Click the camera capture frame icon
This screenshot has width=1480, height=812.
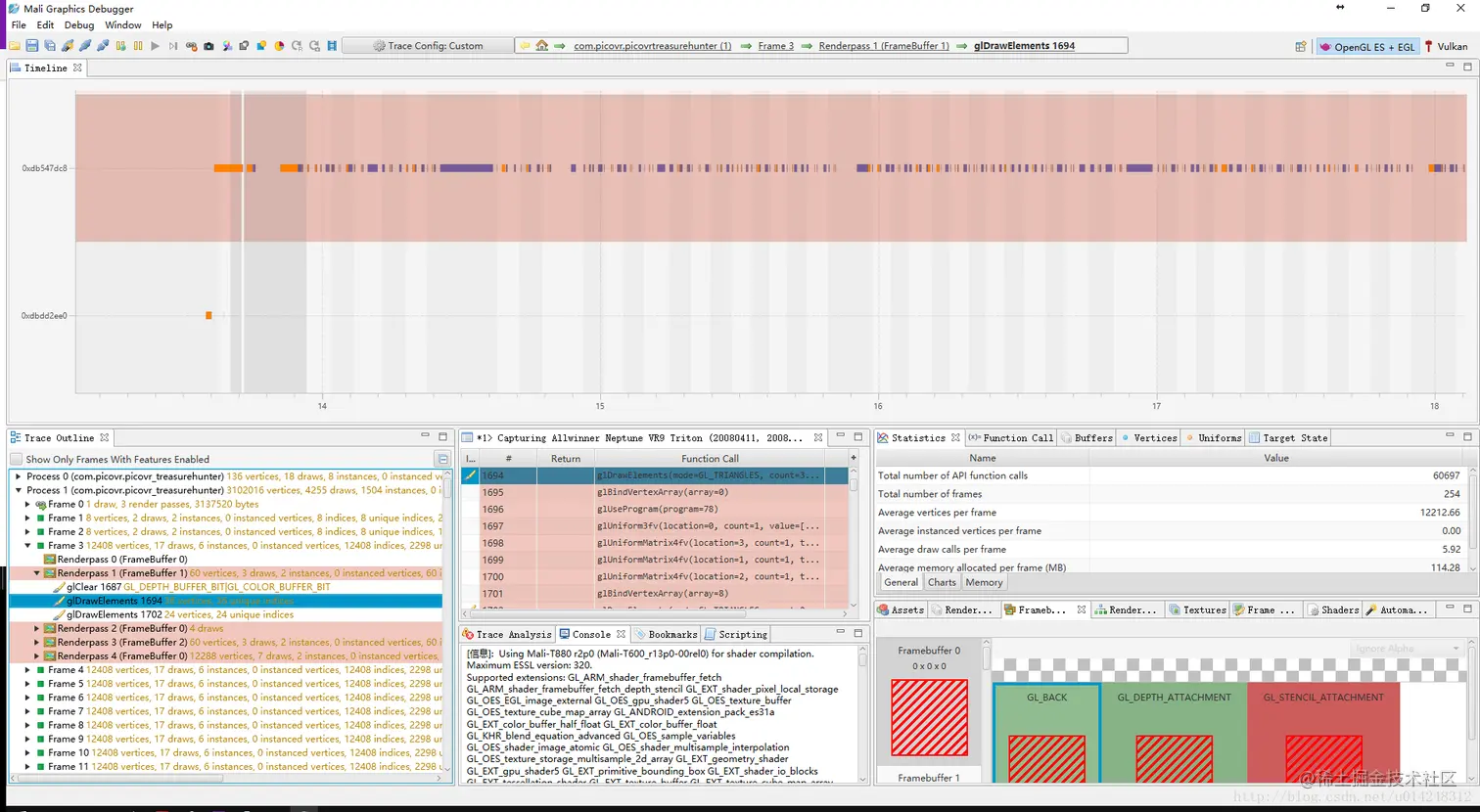point(208,46)
